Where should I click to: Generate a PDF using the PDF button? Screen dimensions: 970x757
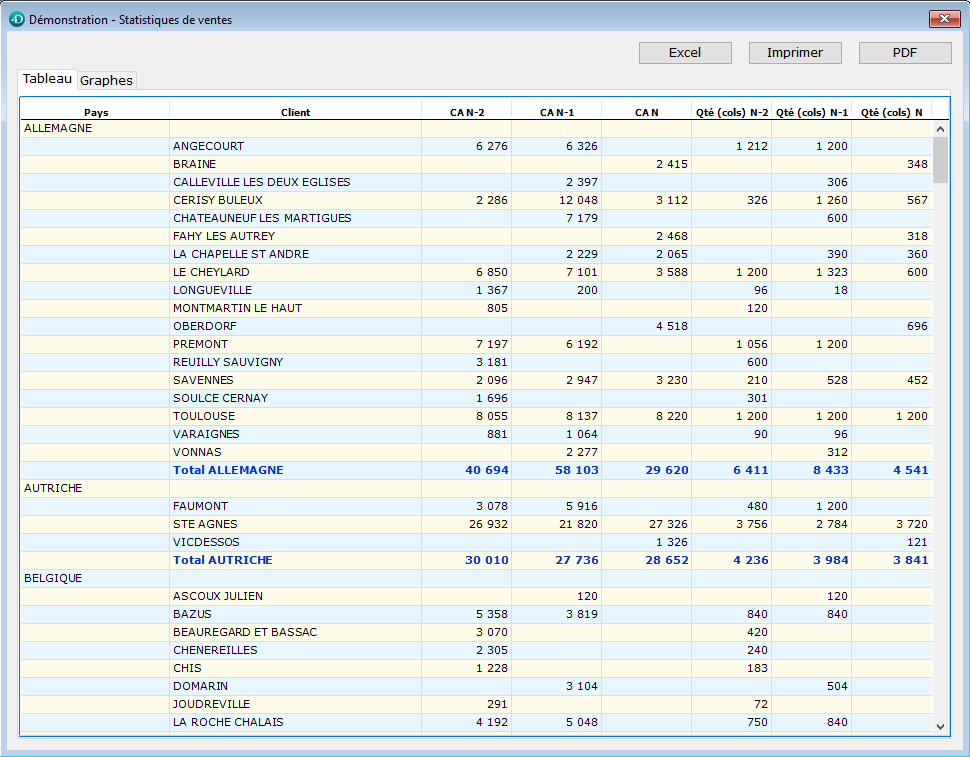[905, 53]
